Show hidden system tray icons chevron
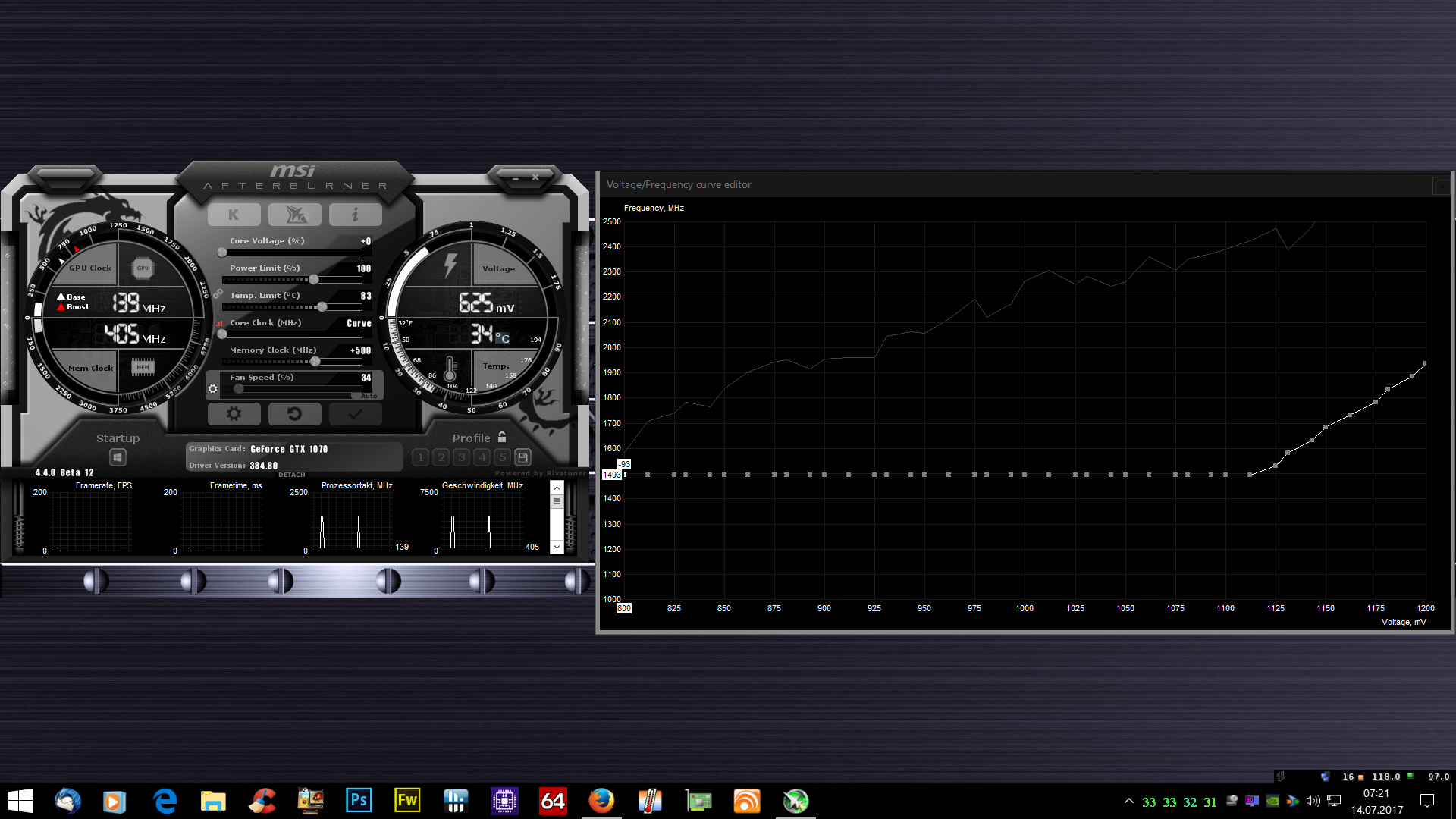The width and height of the screenshot is (1456, 819). pos(1128,801)
